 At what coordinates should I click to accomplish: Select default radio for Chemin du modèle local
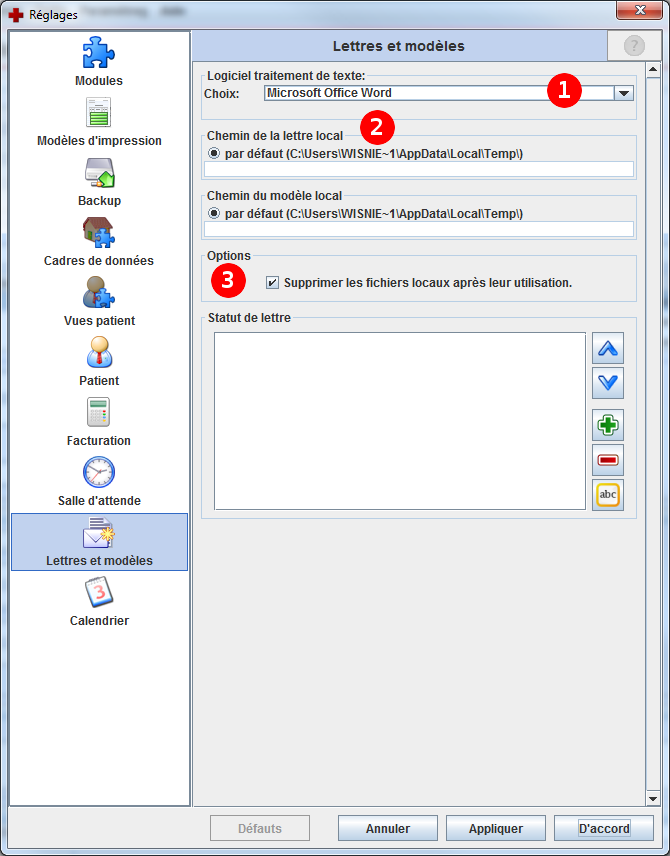coord(214,213)
